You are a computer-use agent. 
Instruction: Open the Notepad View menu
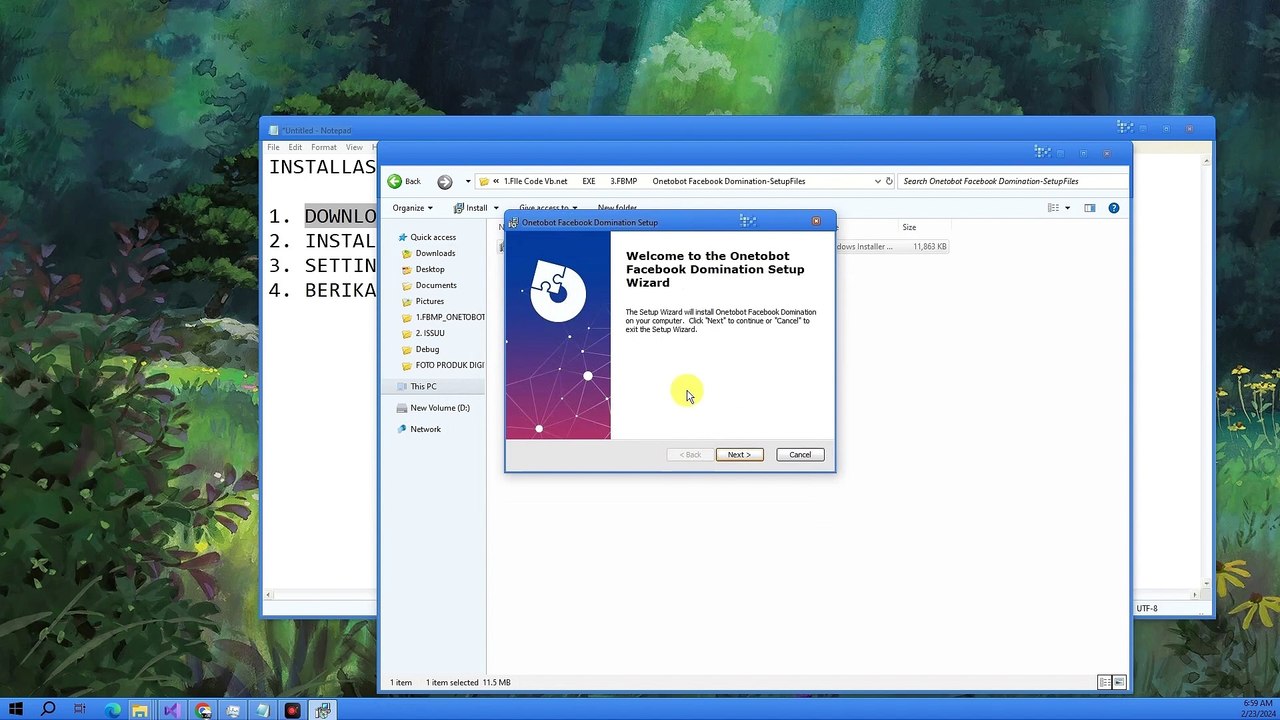coord(354,147)
